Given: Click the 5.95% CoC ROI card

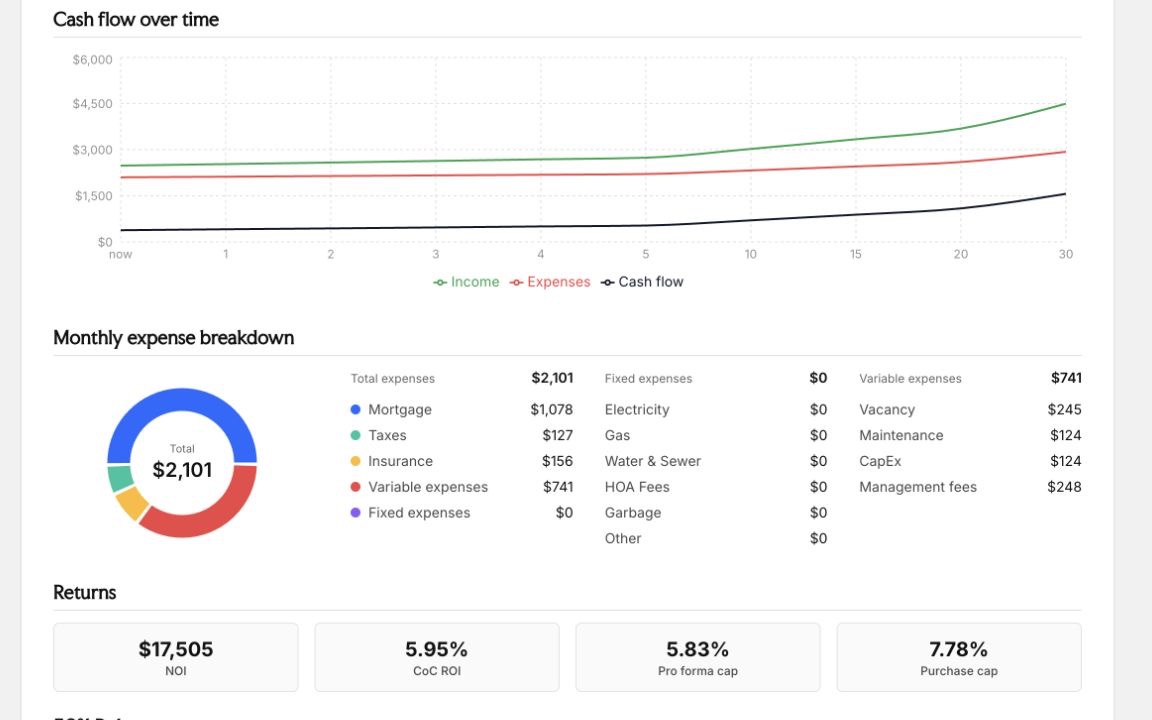Looking at the screenshot, I should point(437,658).
